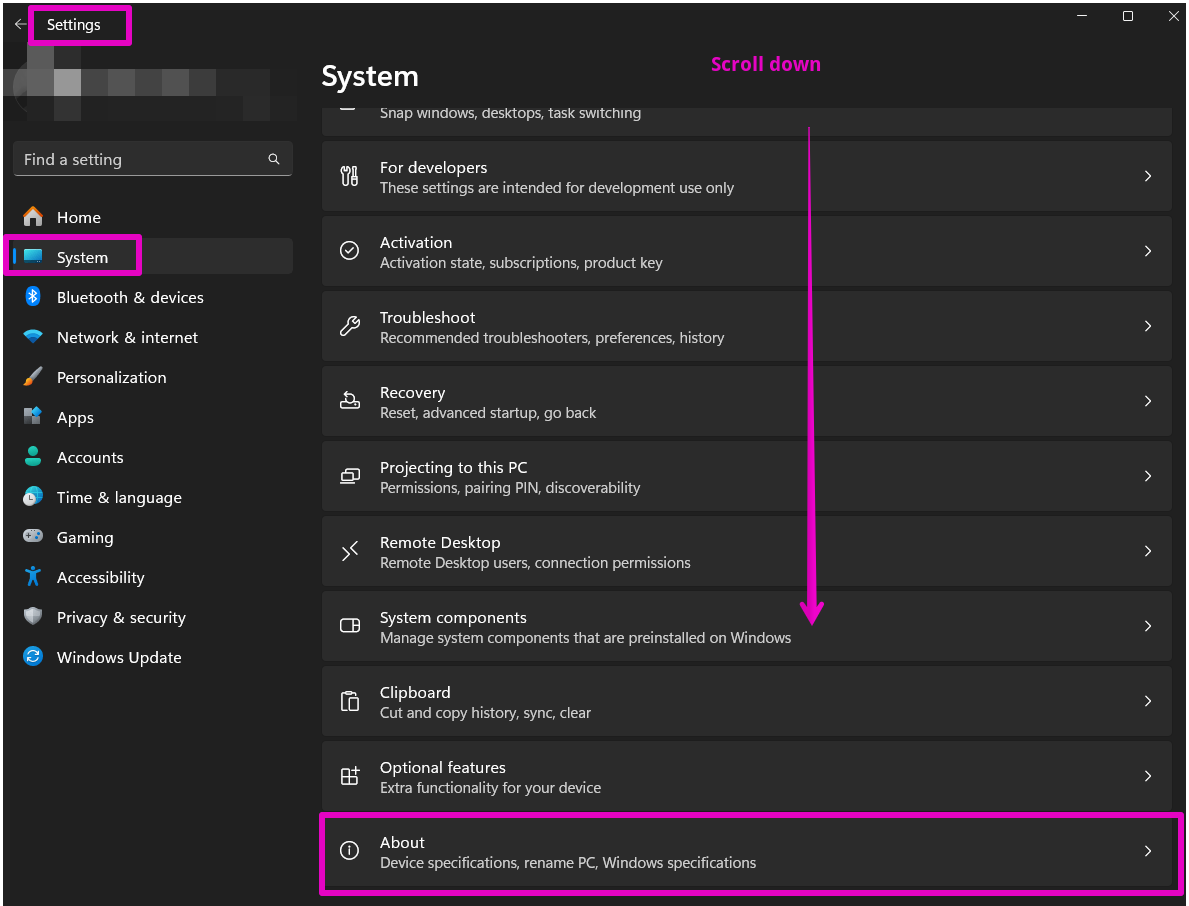The image size is (1189, 906).
Task: Click the Recovery title text
Action: point(413,393)
